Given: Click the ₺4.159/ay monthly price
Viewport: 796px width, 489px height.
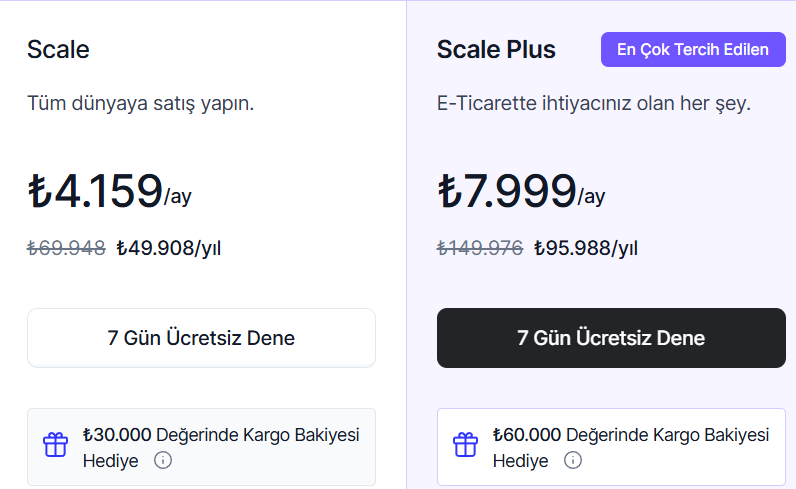Looking at the screenshot, I should point(110,191).
